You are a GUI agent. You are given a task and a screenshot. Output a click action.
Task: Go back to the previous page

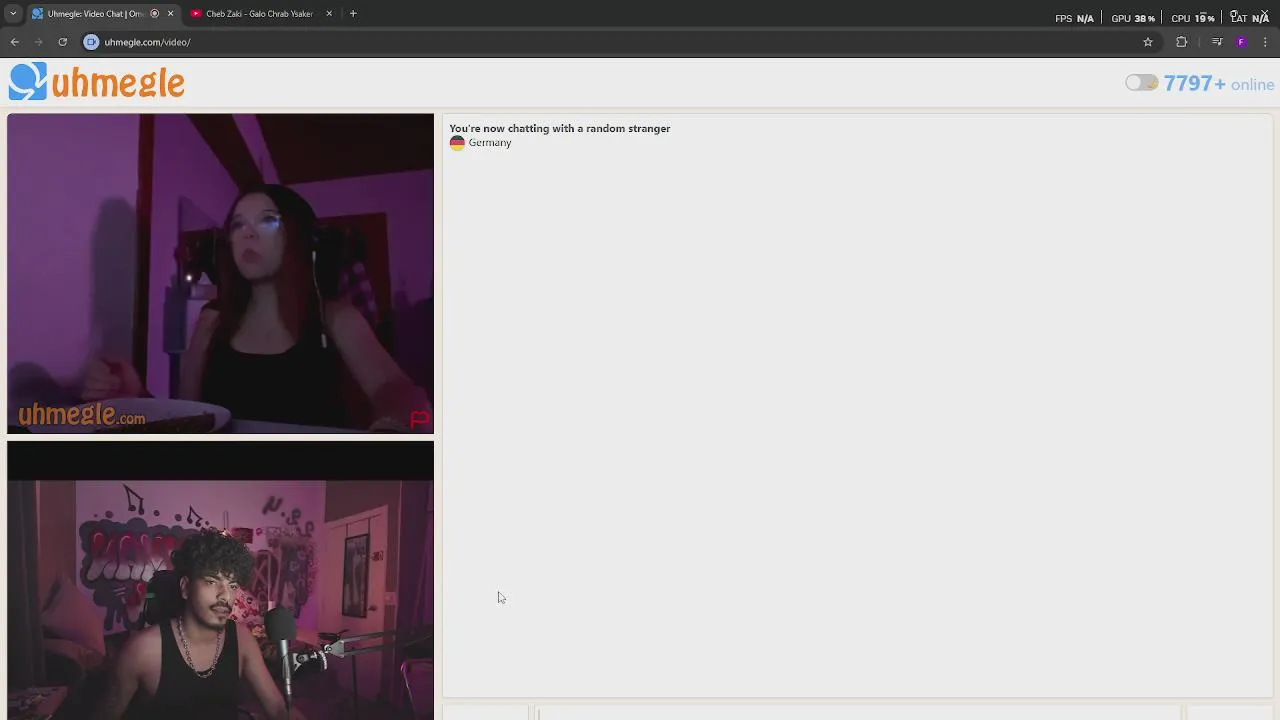click(14, 42)
